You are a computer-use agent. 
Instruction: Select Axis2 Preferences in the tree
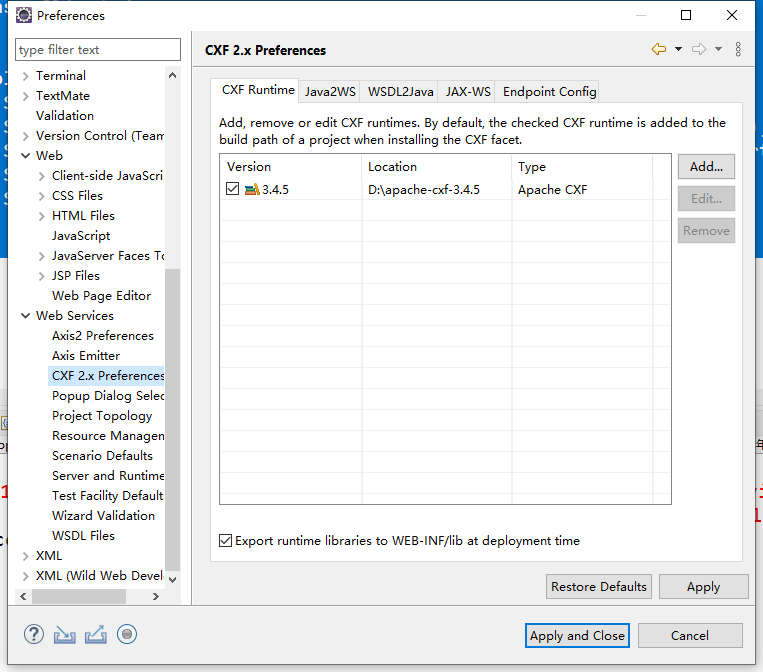(x=103, y=336)
